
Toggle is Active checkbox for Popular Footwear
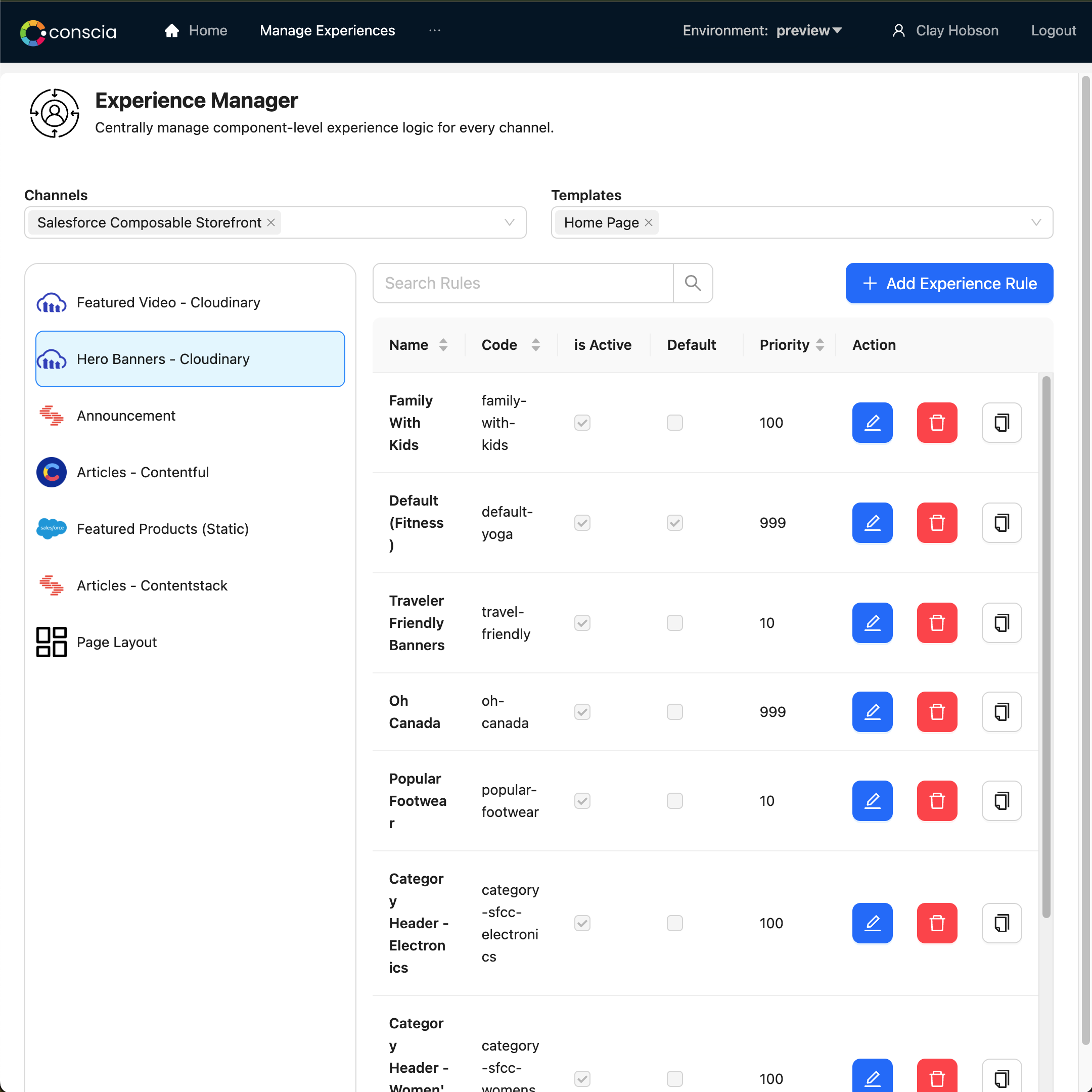coord(583,801)
